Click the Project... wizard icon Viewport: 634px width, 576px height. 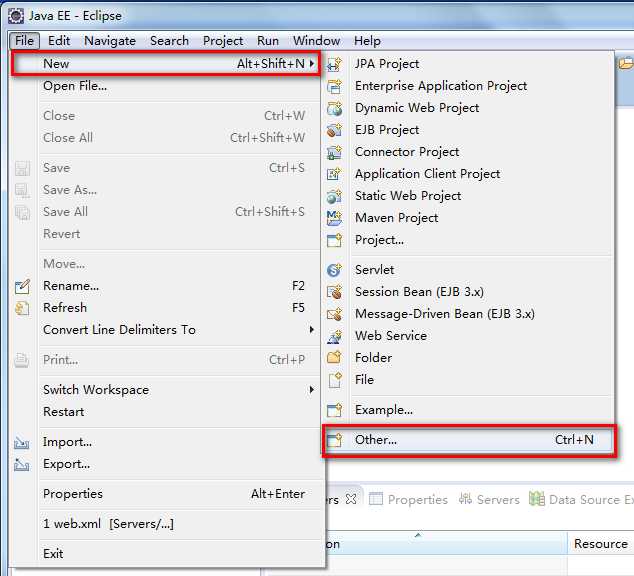pos(334,240)
